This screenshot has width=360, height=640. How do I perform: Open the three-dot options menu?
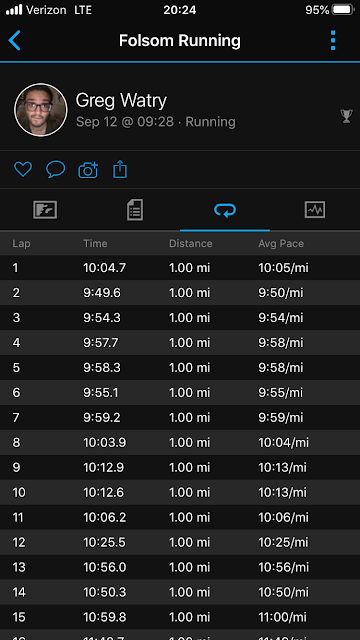(333, 40)
